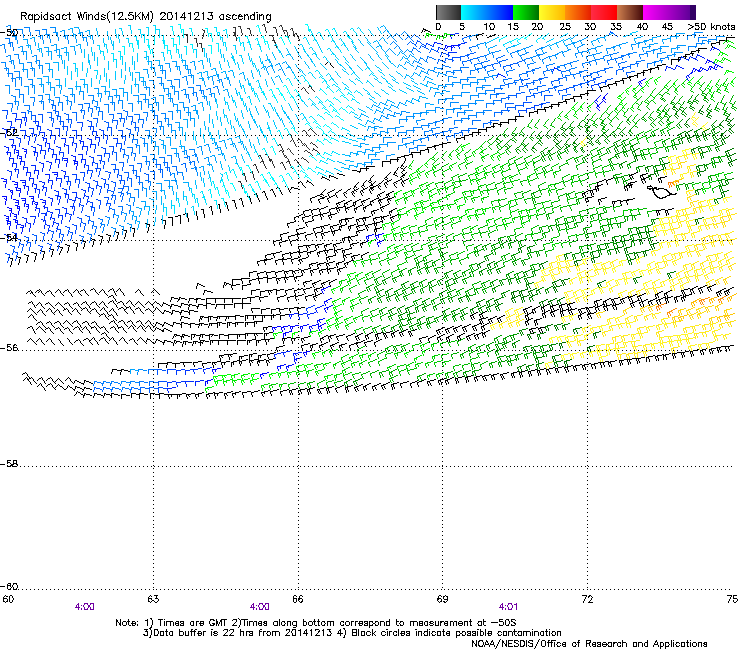
Task: Select the orange 25-30 knots legend segment
Action: [578, 12]
